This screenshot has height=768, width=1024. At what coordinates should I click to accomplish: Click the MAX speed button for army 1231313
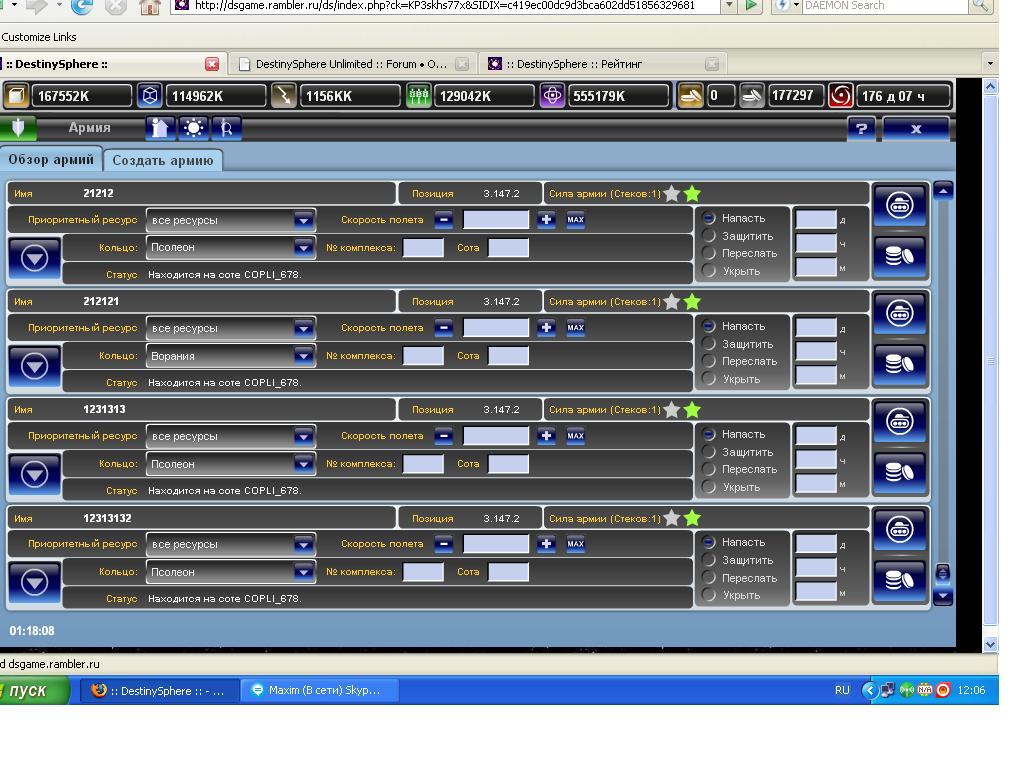coord(575,436)
